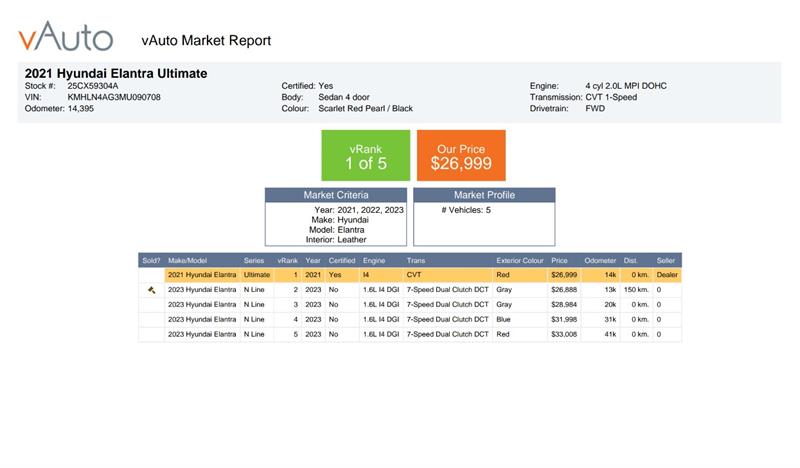Image resolution: width=800 pixels, height=468 pixels.
Task: Click the Seller column header
Action: (x=666, y=260)
